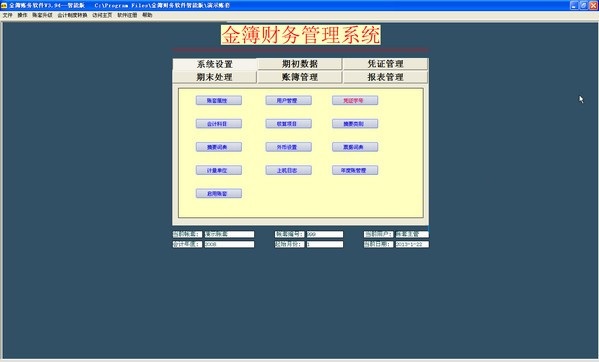Open the 文件 menu

coord(7,15)
